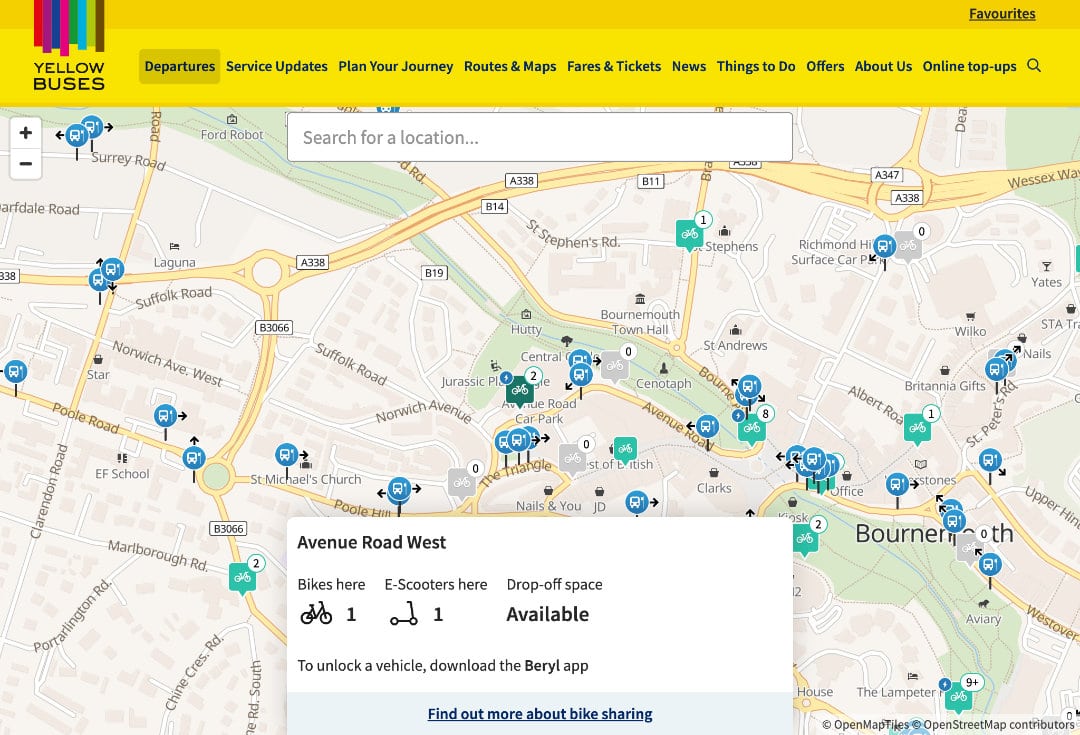Screen dimensions: 1080x735
Task: Click bus stop marker above Aviary
Action: pyautogui.click(x=990, y=565)
